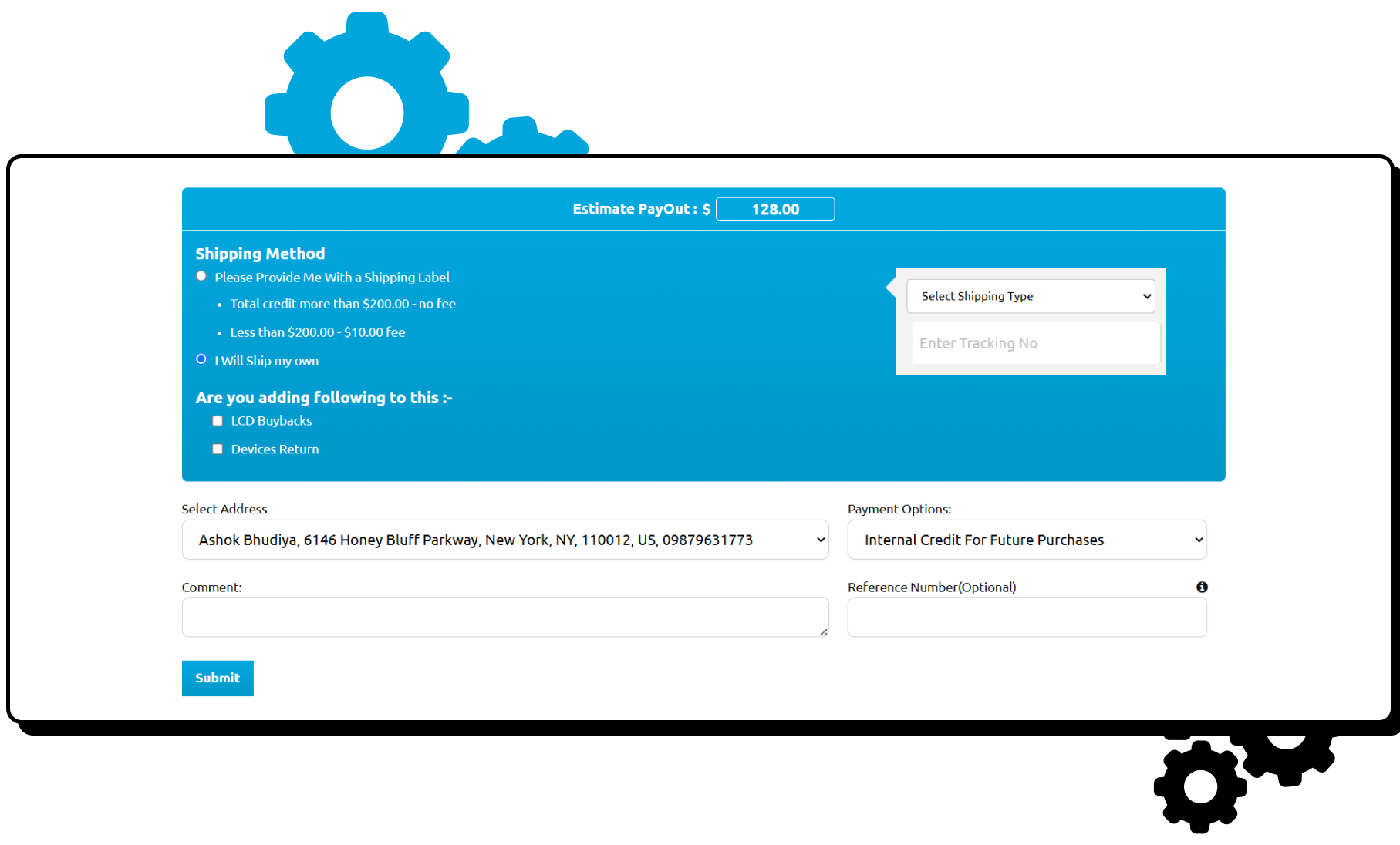Click the 'Shipping Method' heading
1400x845 pixels.
(260, 253)
